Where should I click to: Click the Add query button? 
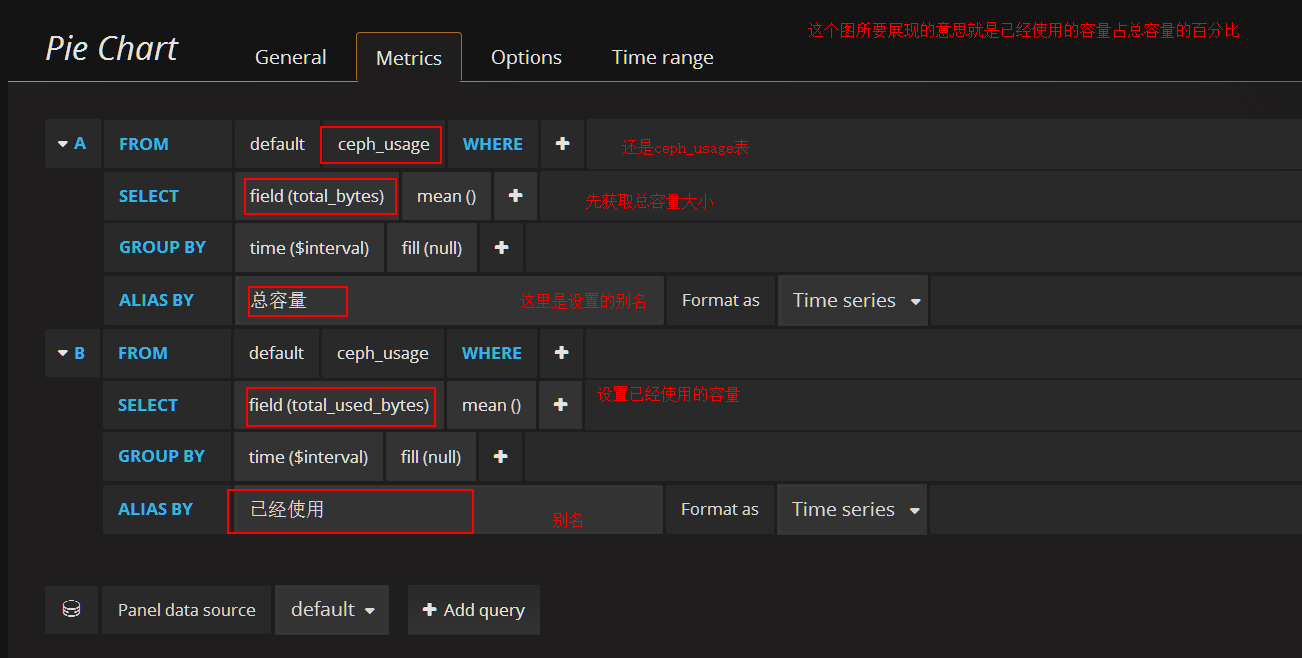474,610
